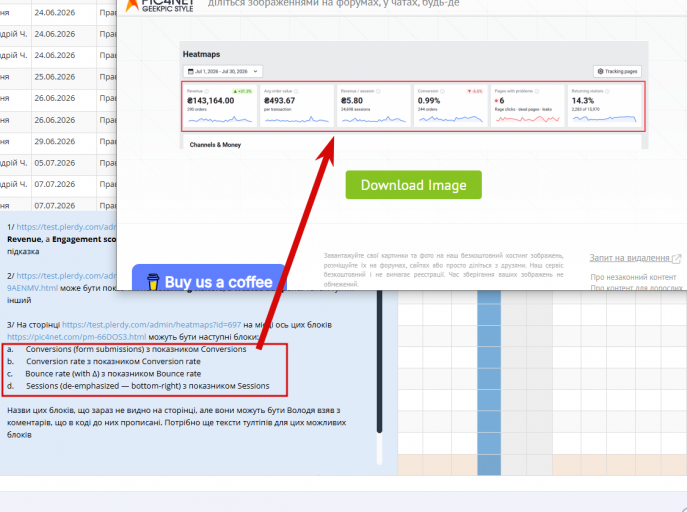Click the Conversion 0.99% card
Screen dimensions: 687x512
click(x=450, y=106)
